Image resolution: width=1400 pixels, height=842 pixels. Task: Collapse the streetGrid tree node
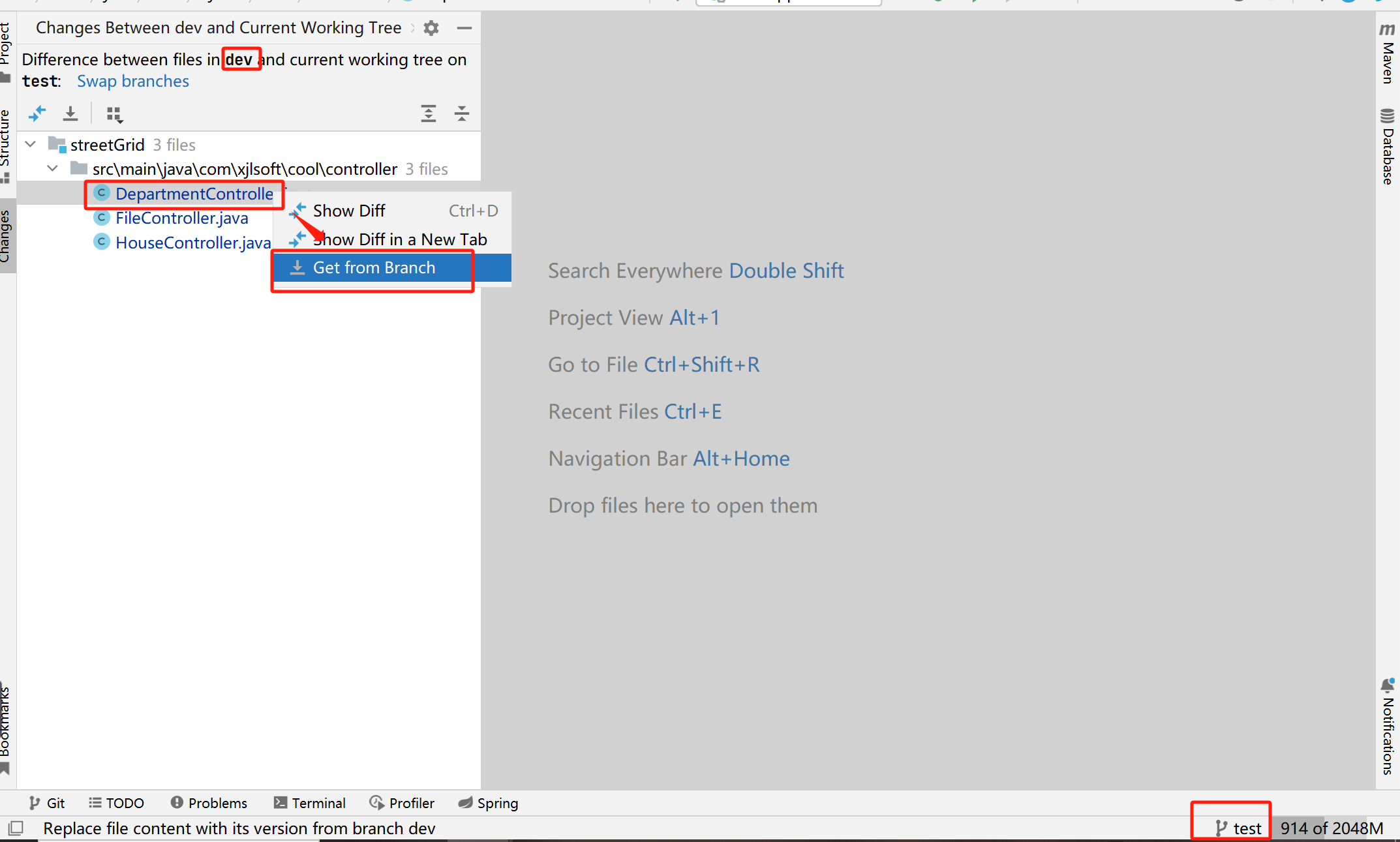click(30, 144)
